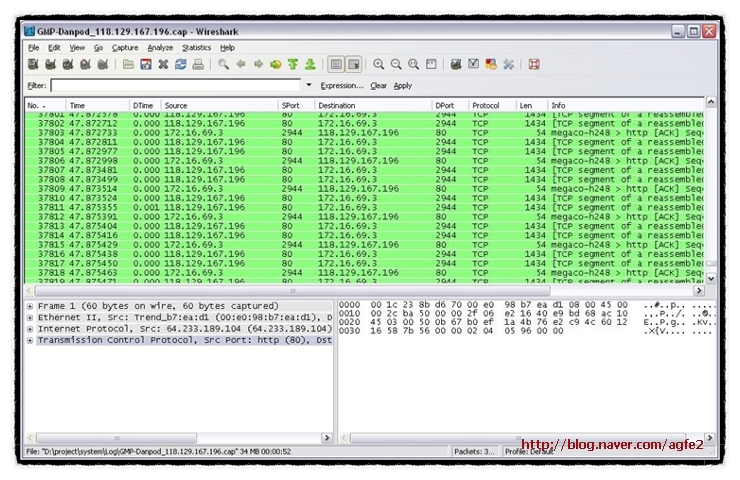The width and height of the screenshot is (740, 480).
Task: Jump to the first packet
Action: (x=293, y=64)
